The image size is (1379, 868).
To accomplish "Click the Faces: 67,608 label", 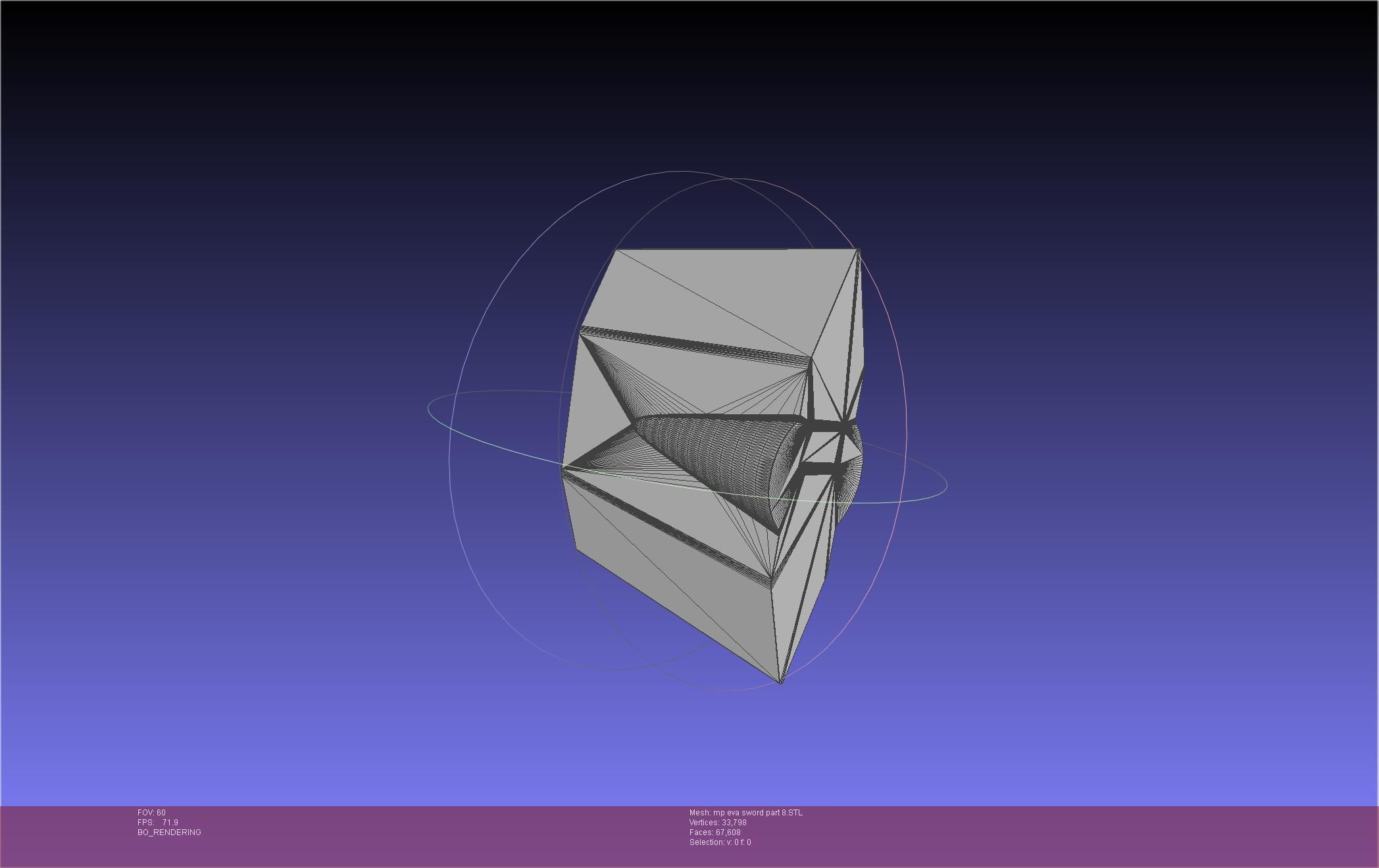I will tap(715, 832).
